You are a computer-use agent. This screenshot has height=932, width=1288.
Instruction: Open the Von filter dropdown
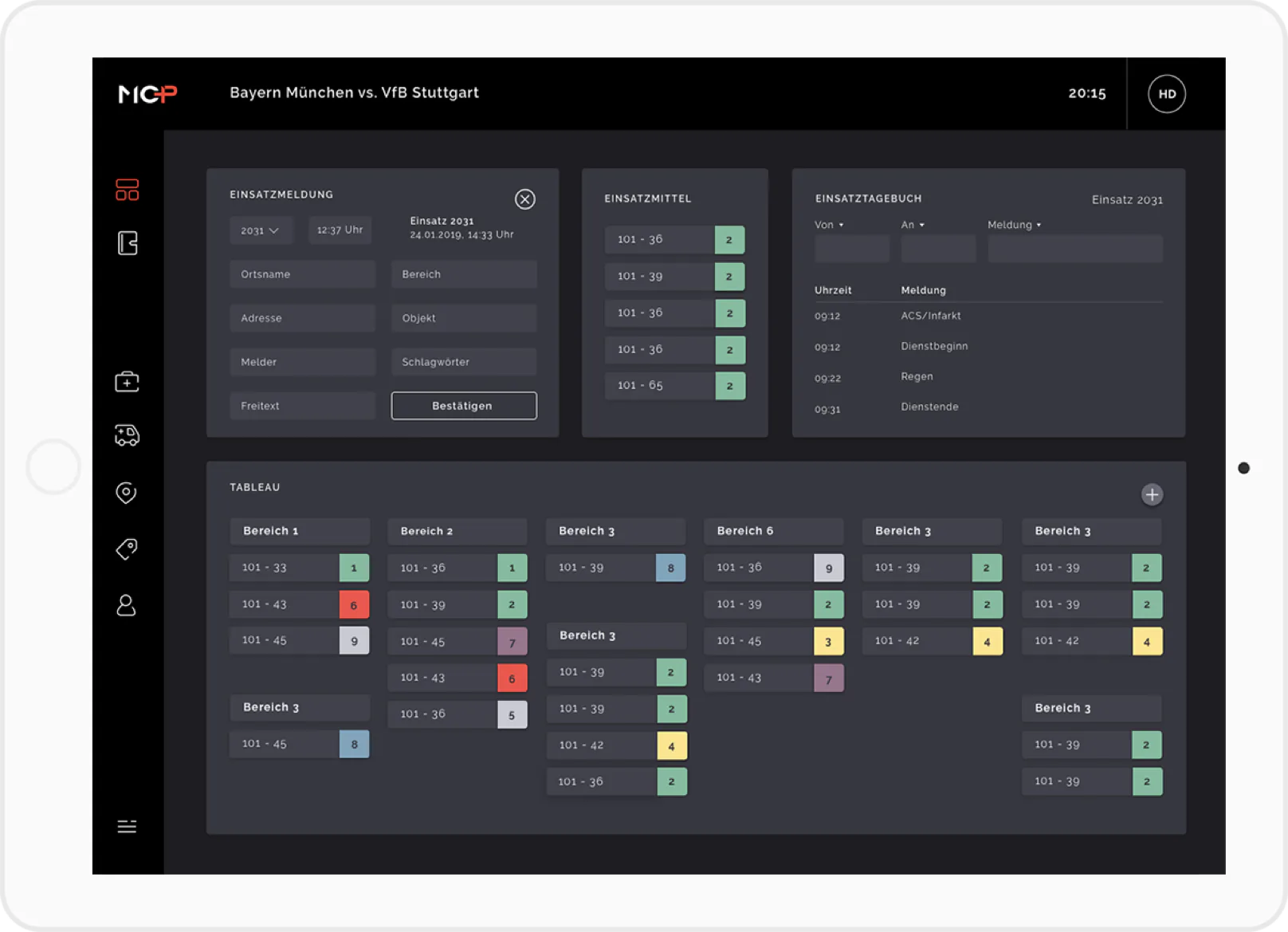[829, 225]
